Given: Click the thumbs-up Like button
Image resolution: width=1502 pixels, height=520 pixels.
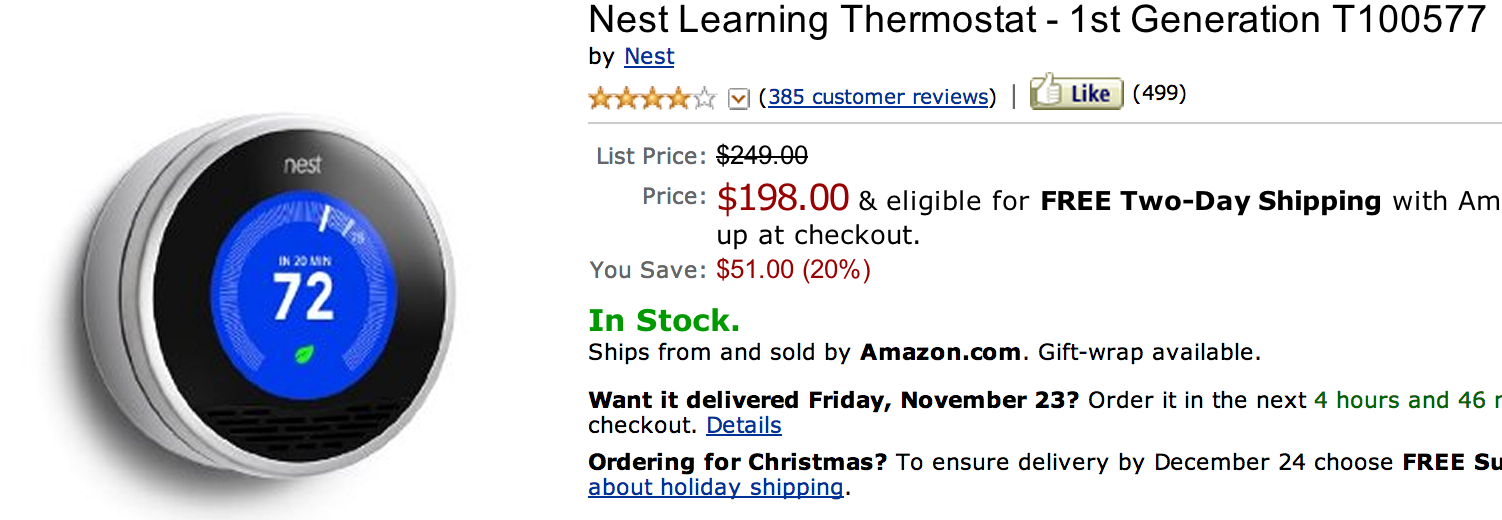Looking at the screenshot, I should [x=1076, y=94].
